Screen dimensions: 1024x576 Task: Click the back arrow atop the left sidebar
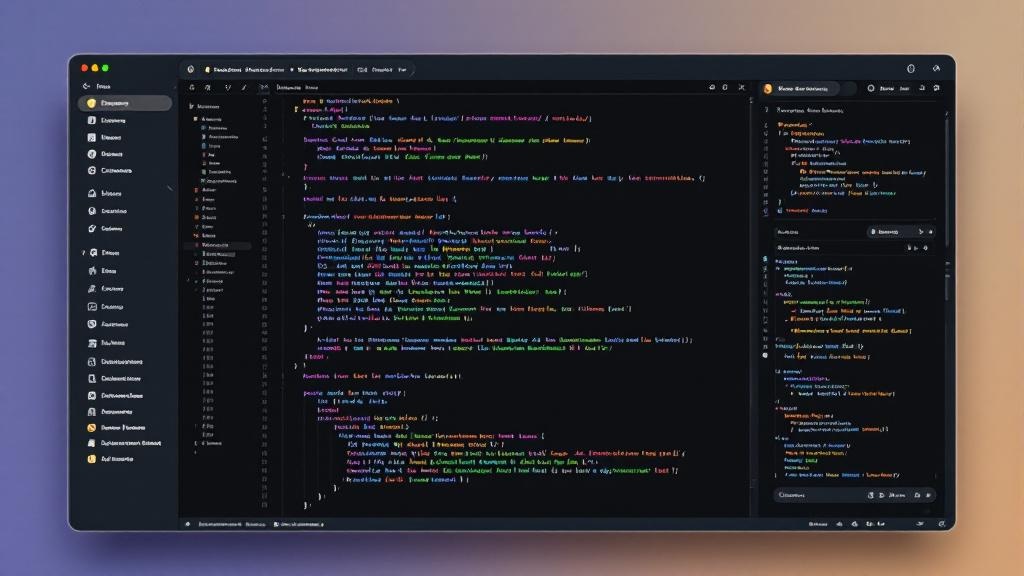[x=86, y=86]
